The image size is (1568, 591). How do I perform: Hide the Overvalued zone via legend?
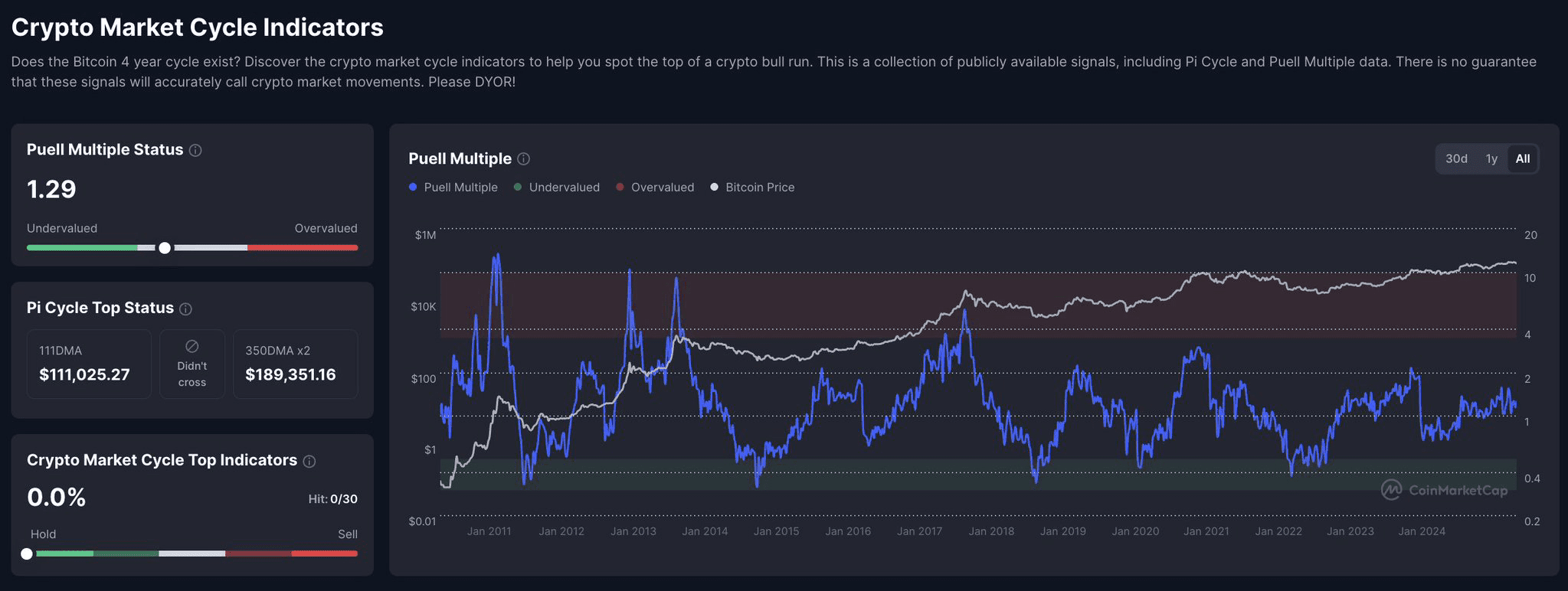[x=655, y=188]
